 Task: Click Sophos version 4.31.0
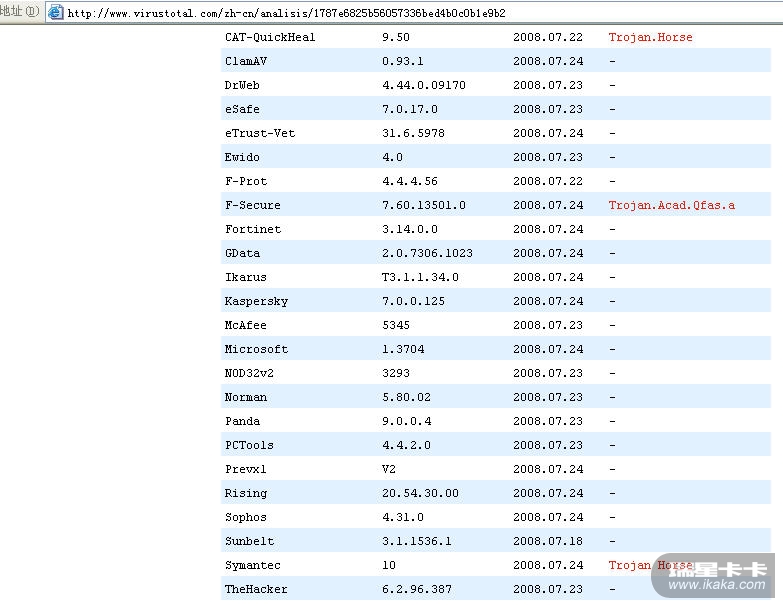pyautogui.click(x=402, y=517)
